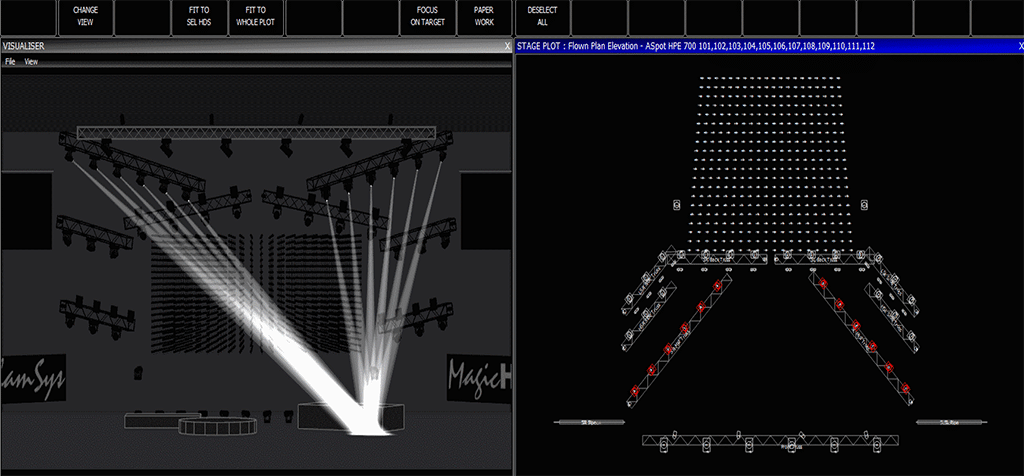This screenshot has width=1024, height=476.
Task: Select the topmost red fixture on left diagonal truss
Action: (717, 284)
